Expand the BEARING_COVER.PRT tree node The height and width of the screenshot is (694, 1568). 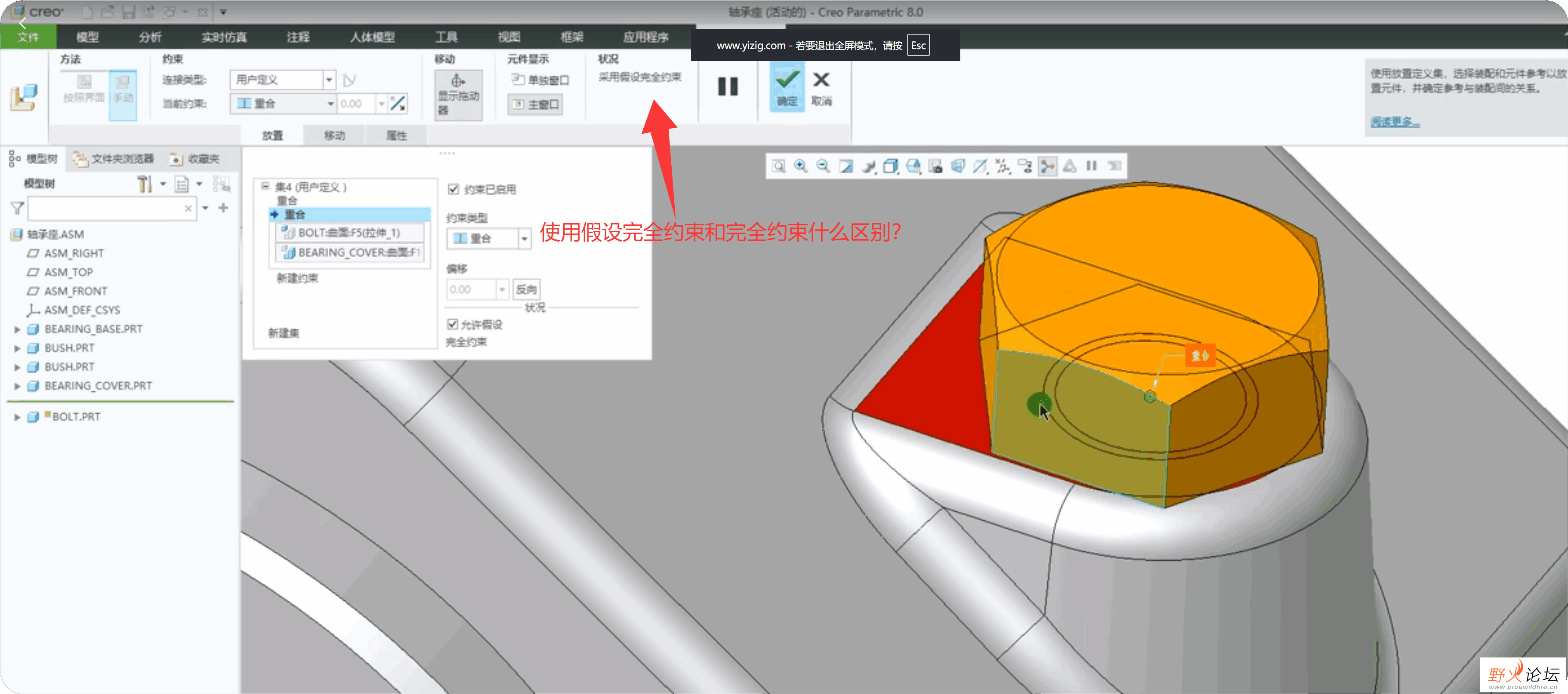tap(17, 386)
